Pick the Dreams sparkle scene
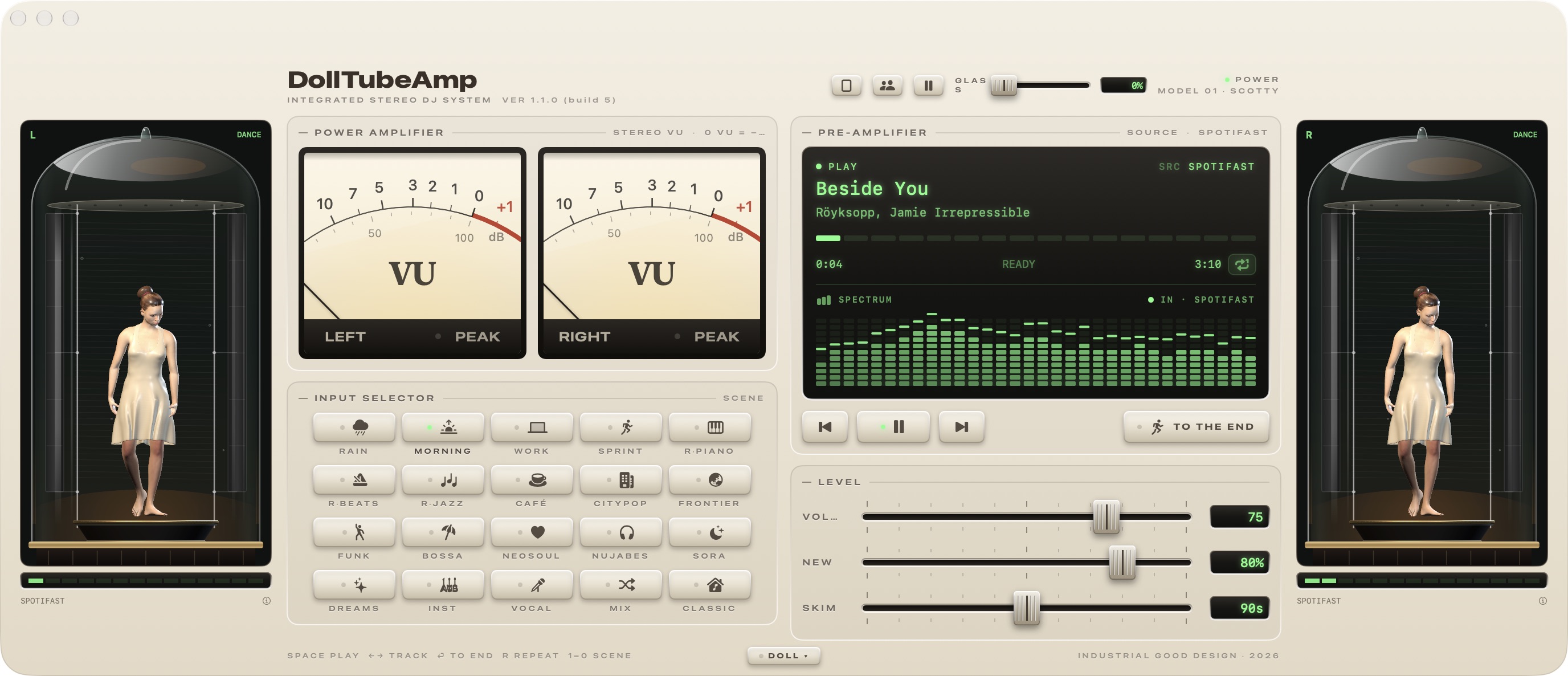This screenshot has height=676, width=1568. tap(354, 585)
